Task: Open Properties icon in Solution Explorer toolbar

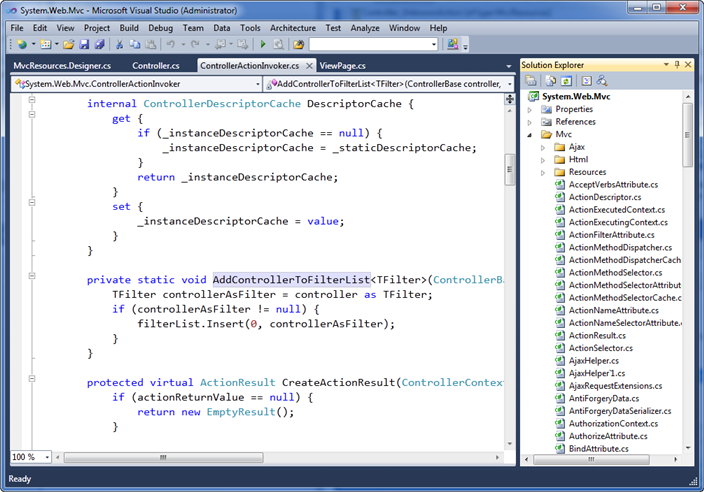Action: [x=531, y=81]
